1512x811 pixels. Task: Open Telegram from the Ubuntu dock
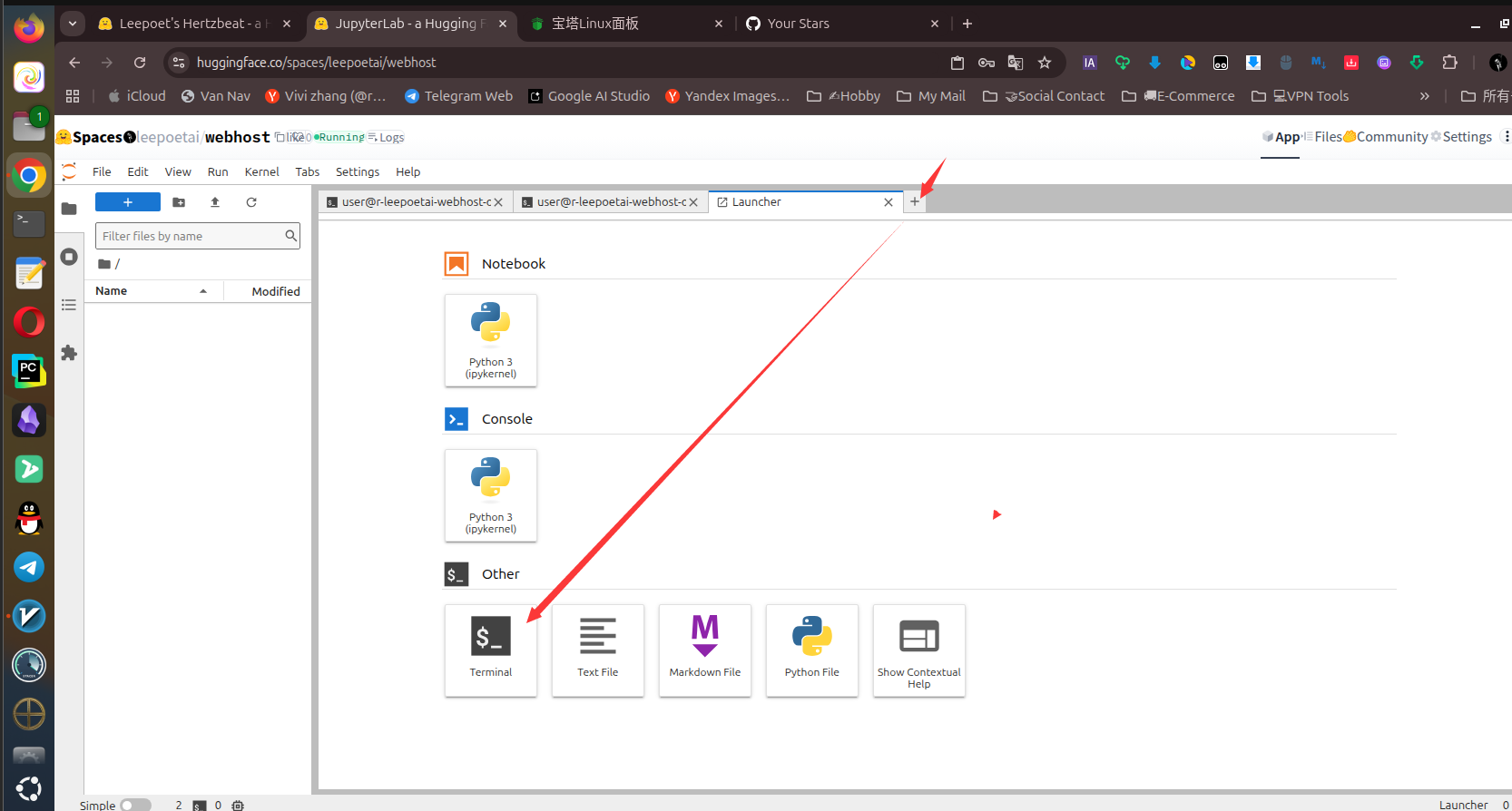coord(29,567)
